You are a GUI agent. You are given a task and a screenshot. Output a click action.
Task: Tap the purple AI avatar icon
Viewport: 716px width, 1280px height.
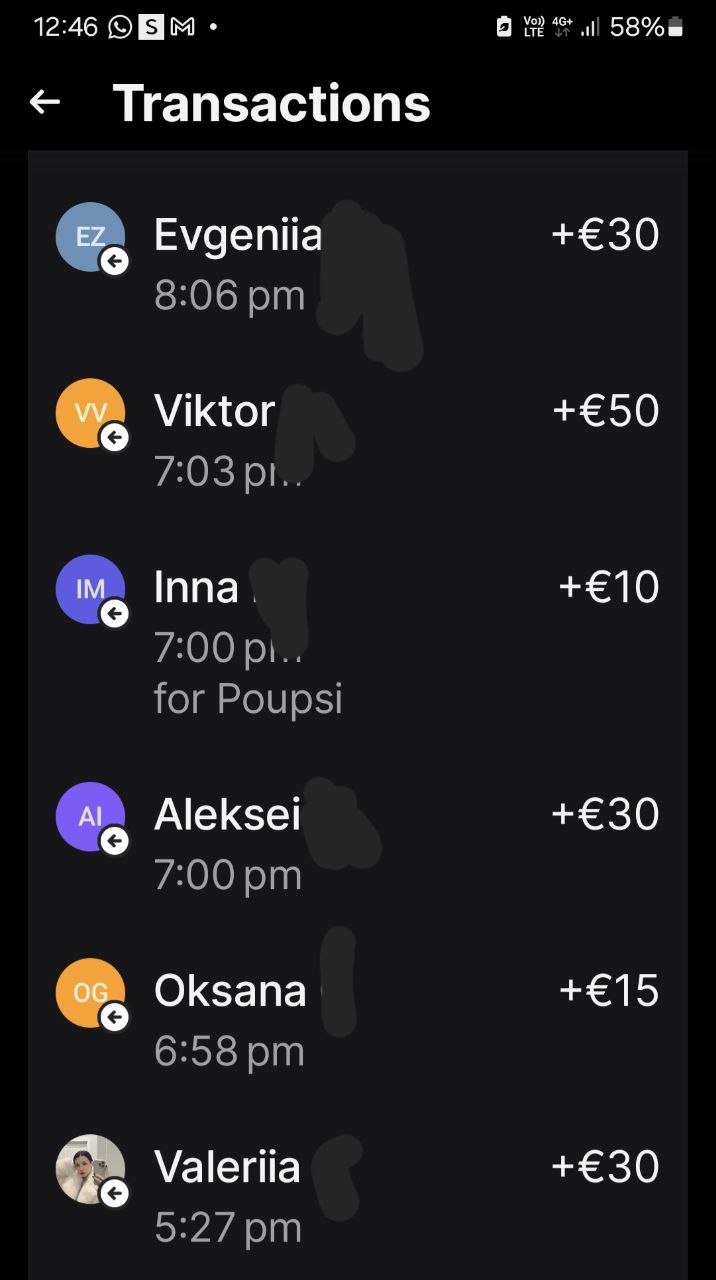(90, 816)
